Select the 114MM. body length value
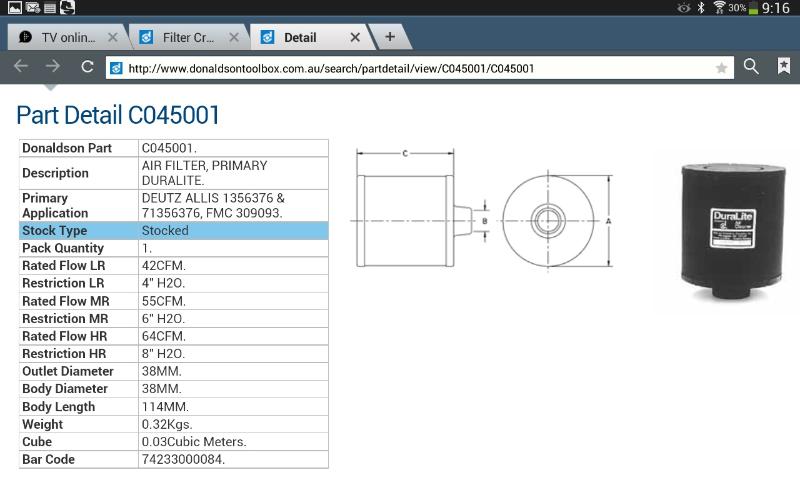800x500 pixels. (x=165, y=407)
